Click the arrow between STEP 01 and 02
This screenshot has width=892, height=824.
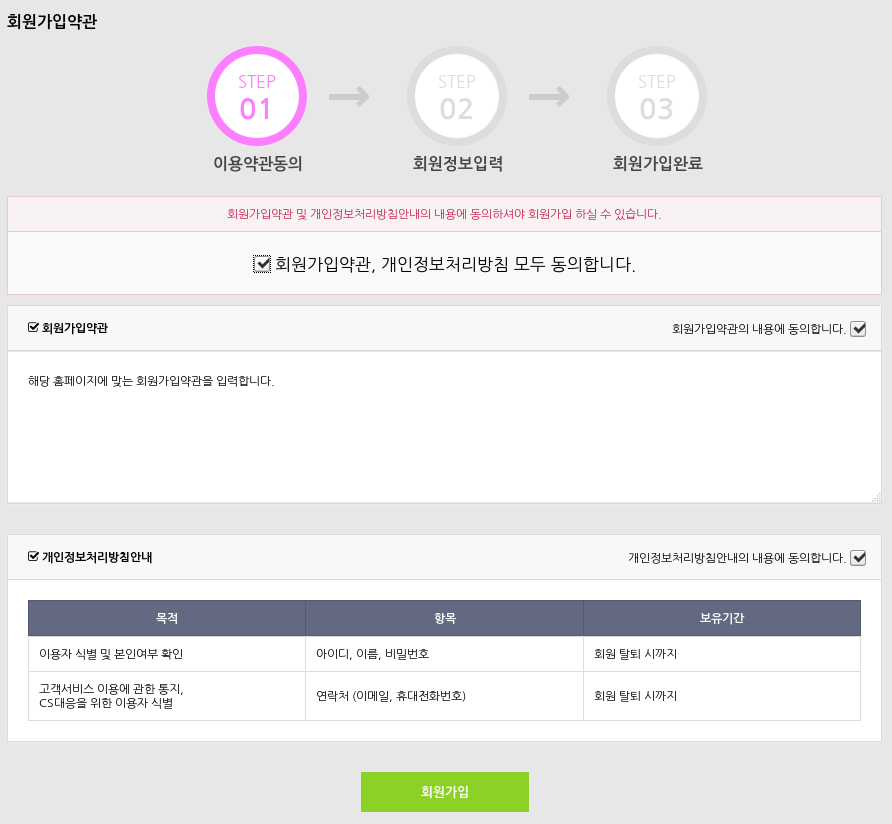pos(349,96)
